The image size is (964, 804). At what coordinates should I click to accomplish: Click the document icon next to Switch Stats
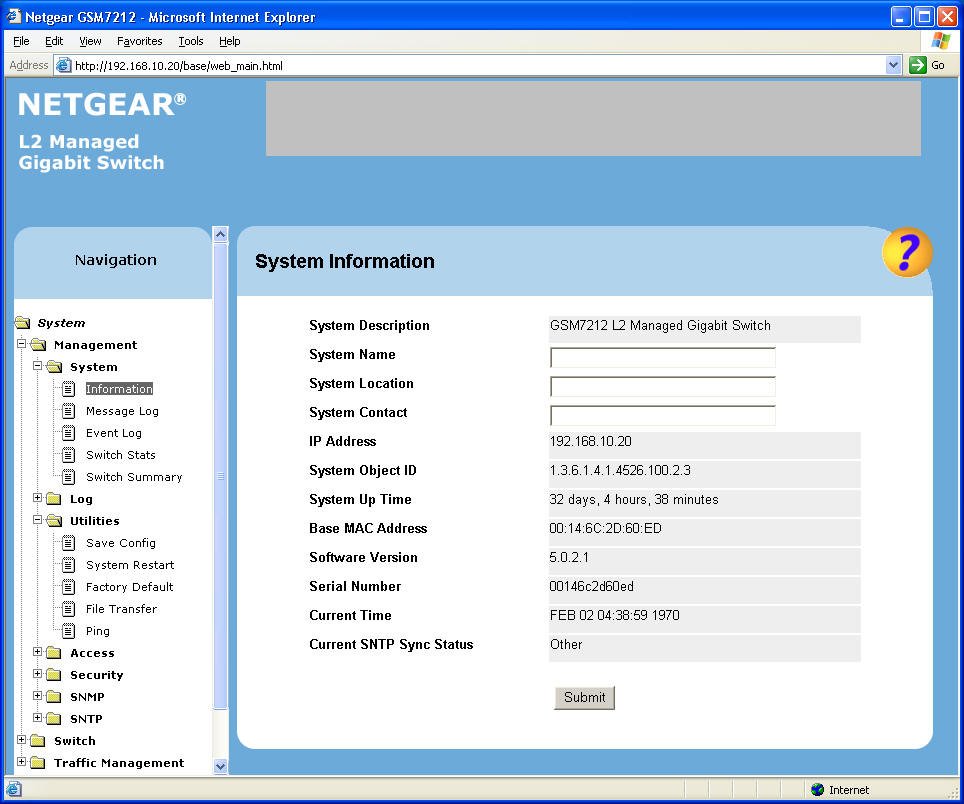tap(69, 455)
